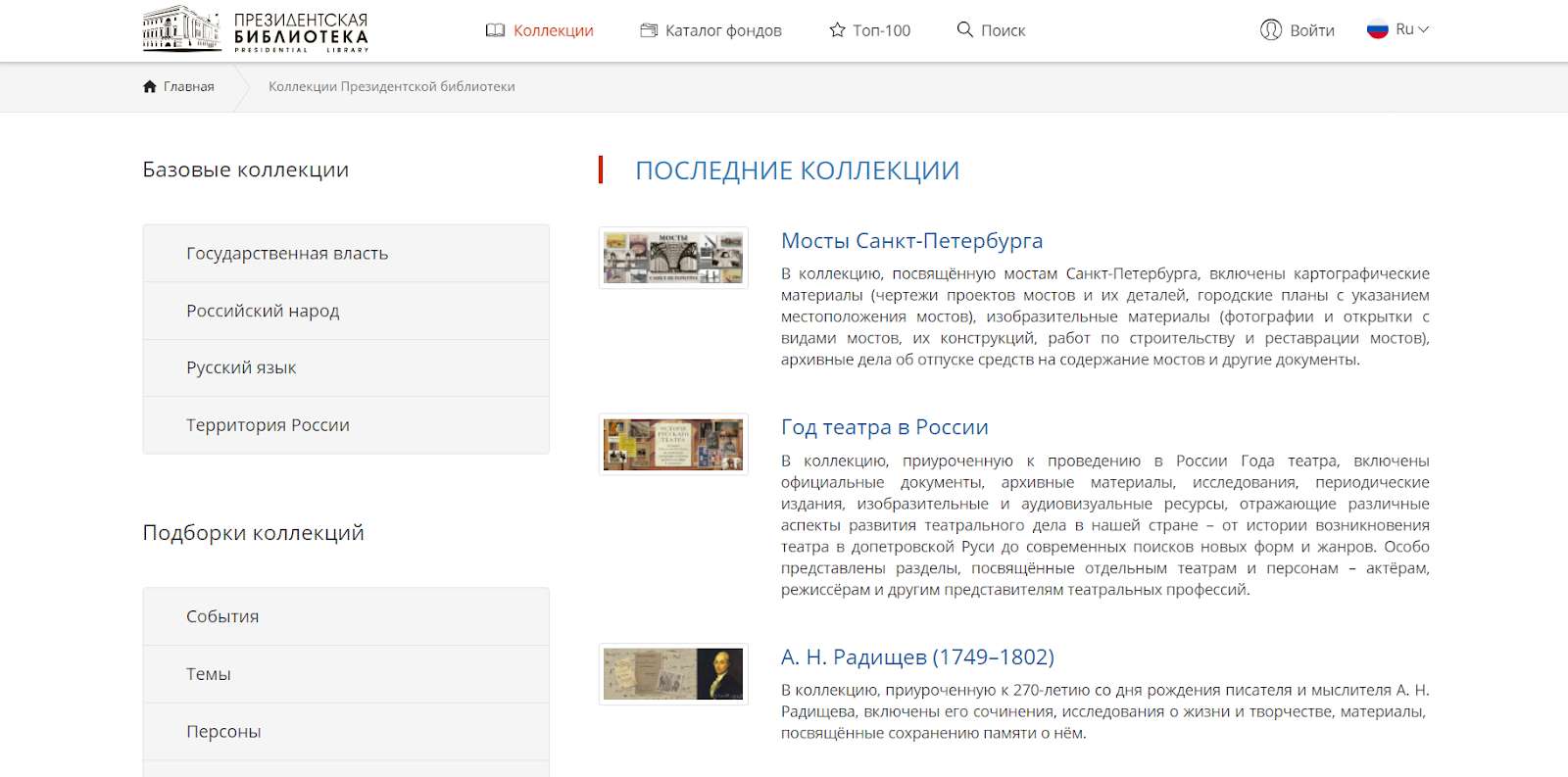Click the open book icon beside Коллекции
This screenshot has width=1568, height=777.
pyautogui.click(x=495, y=30)
